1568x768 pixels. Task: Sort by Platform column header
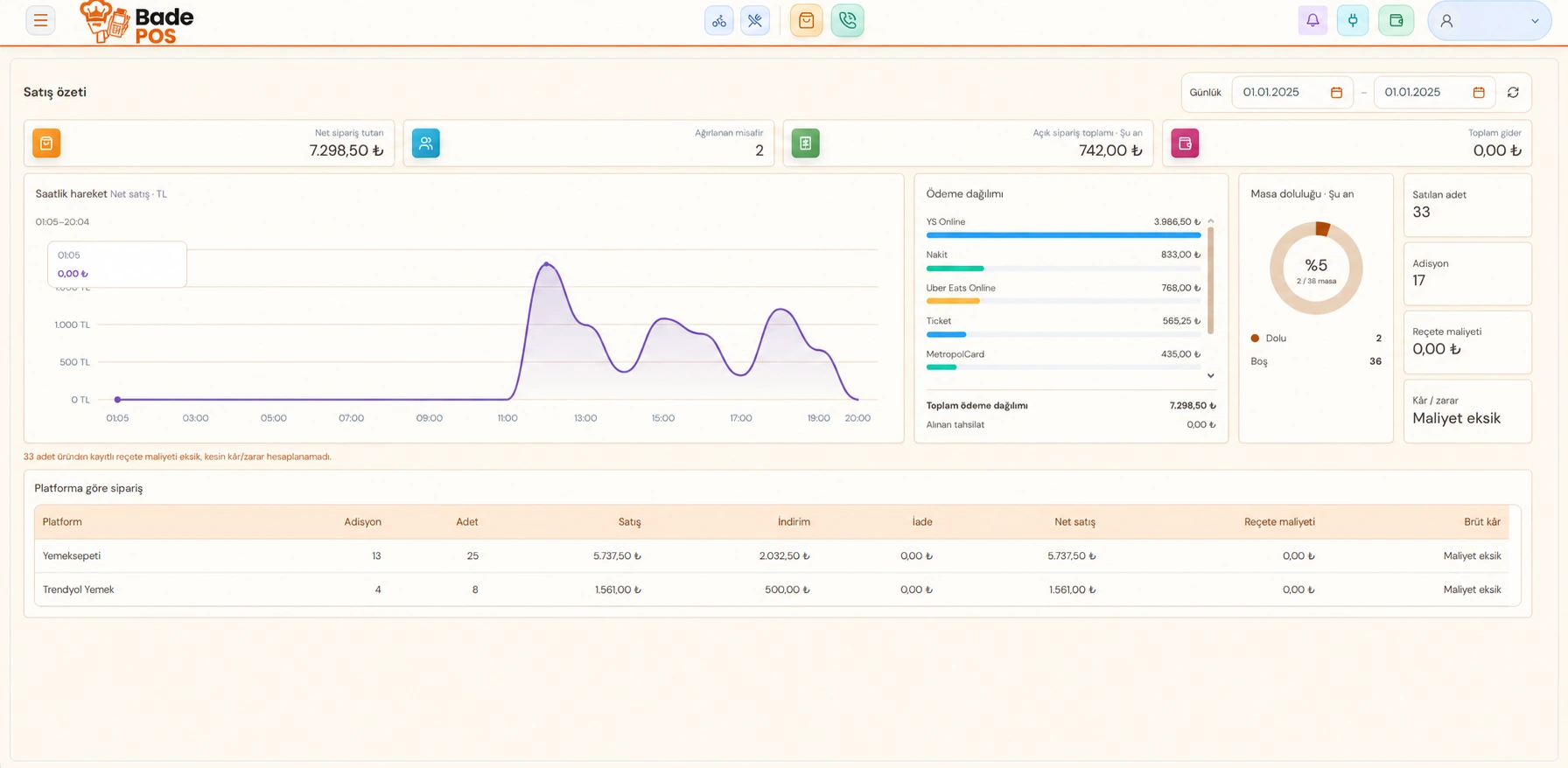(62, 522)
